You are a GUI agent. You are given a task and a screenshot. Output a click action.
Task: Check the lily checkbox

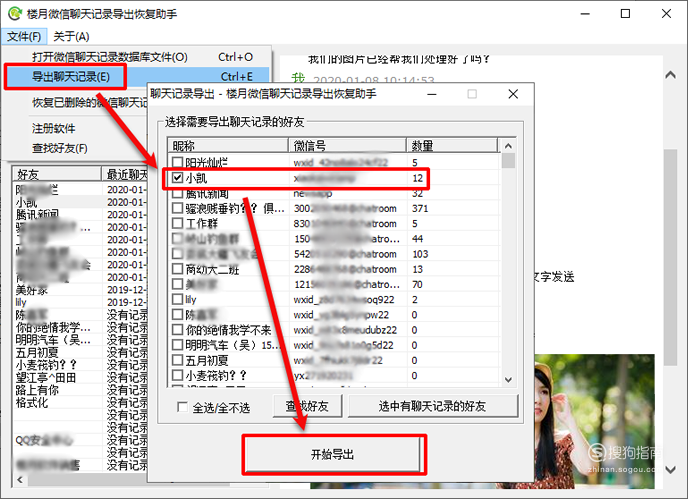pyautogui.click(x=177, y=299)
